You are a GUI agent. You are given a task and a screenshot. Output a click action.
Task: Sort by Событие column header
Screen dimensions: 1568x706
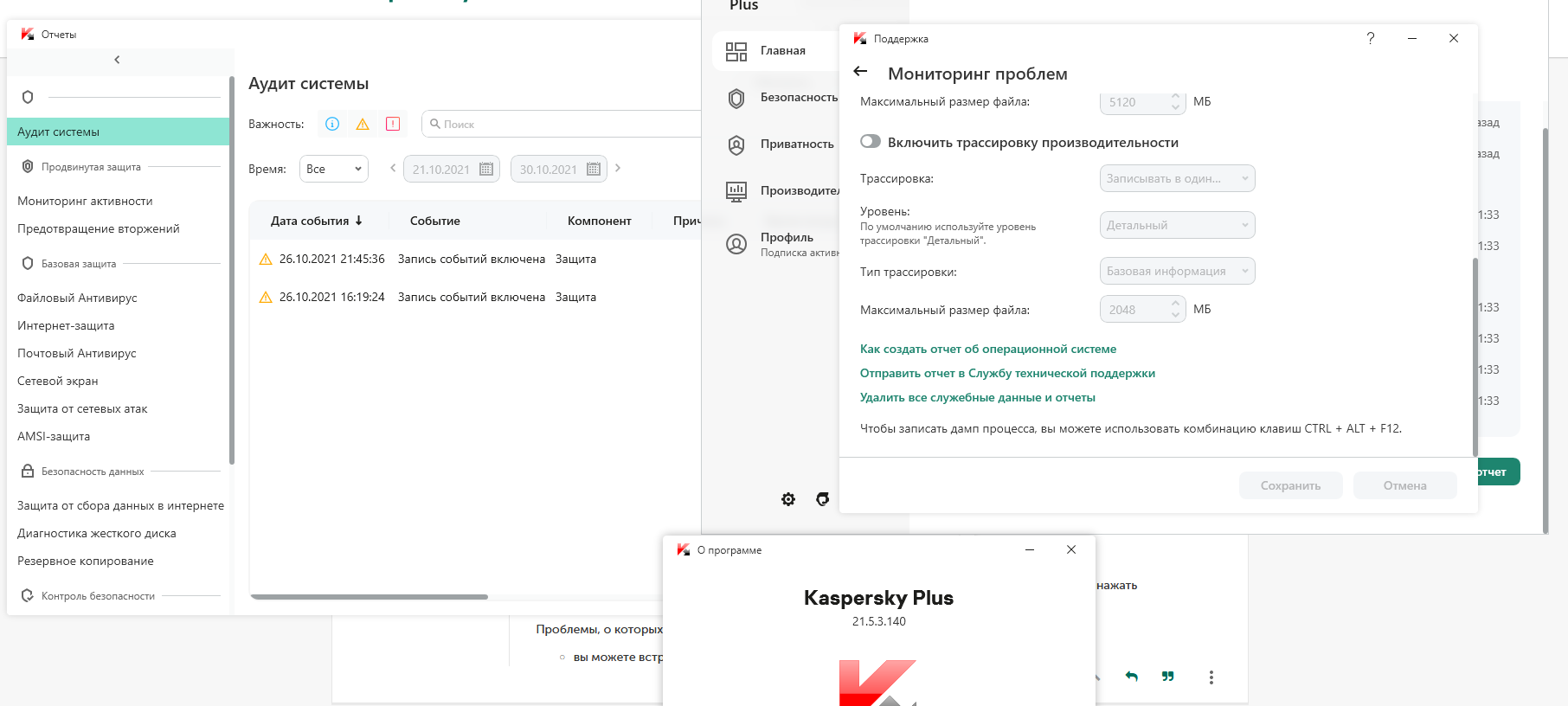(435, 221)
